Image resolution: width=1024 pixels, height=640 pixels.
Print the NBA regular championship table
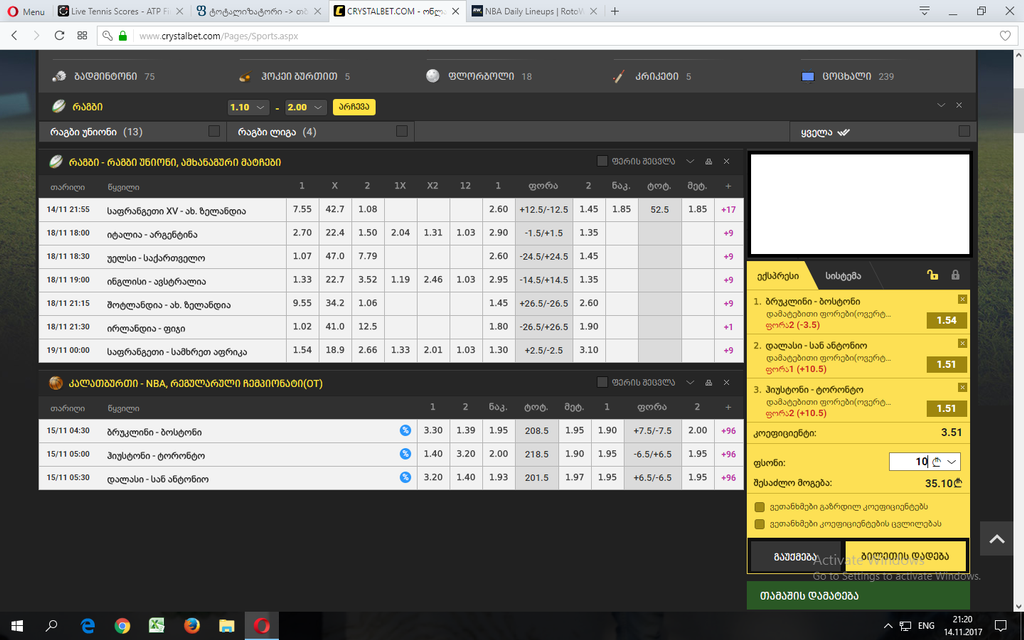pos(709,383)
